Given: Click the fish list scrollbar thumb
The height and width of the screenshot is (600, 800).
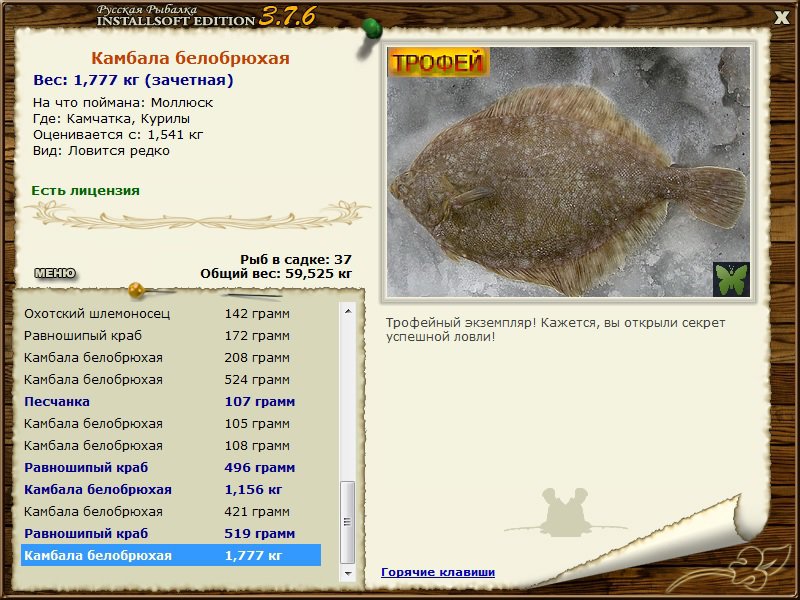Looking at the screenshot, I should 348,521.
